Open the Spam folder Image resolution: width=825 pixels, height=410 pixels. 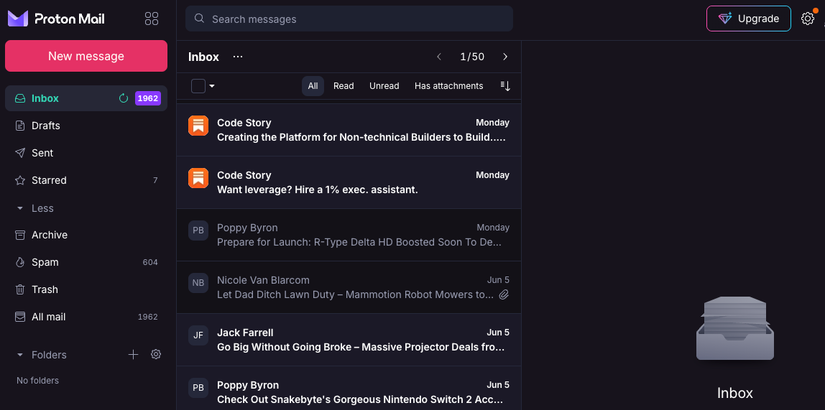tap(45, 262)
